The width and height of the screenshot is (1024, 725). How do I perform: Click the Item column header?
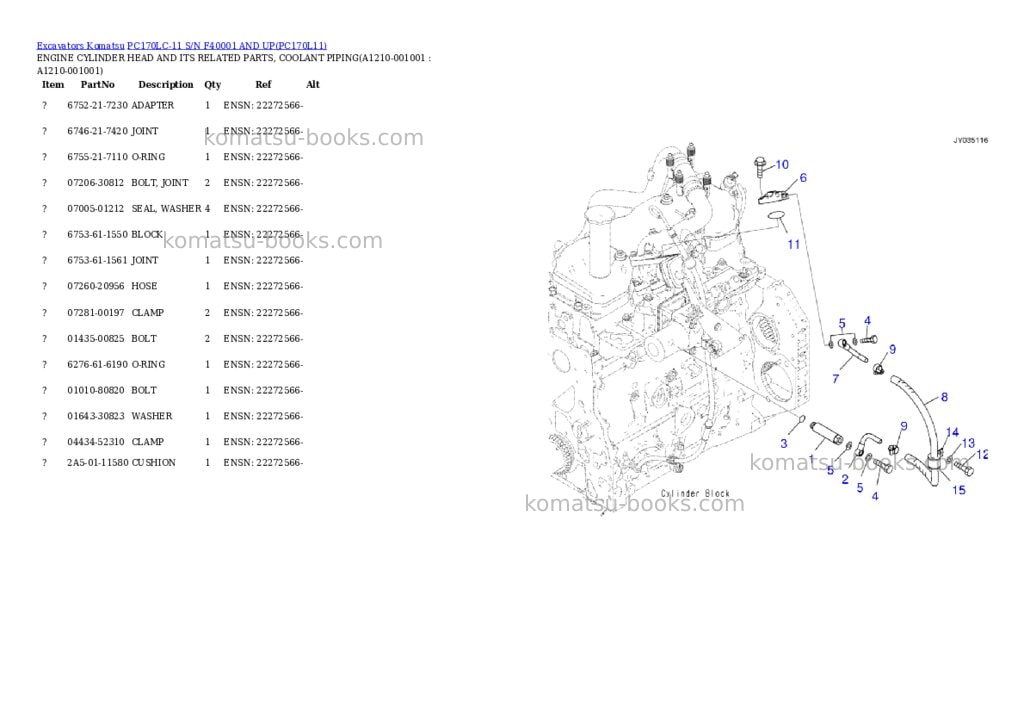53,85
